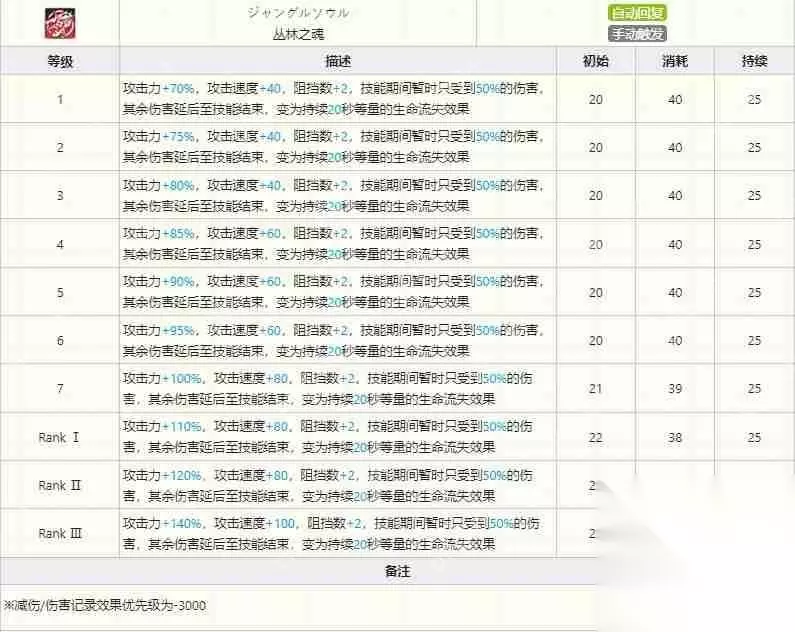Image resolution: width=795 pixels, height=632 pixels.
Task: Click the 初始 column header
Action: 596,61
